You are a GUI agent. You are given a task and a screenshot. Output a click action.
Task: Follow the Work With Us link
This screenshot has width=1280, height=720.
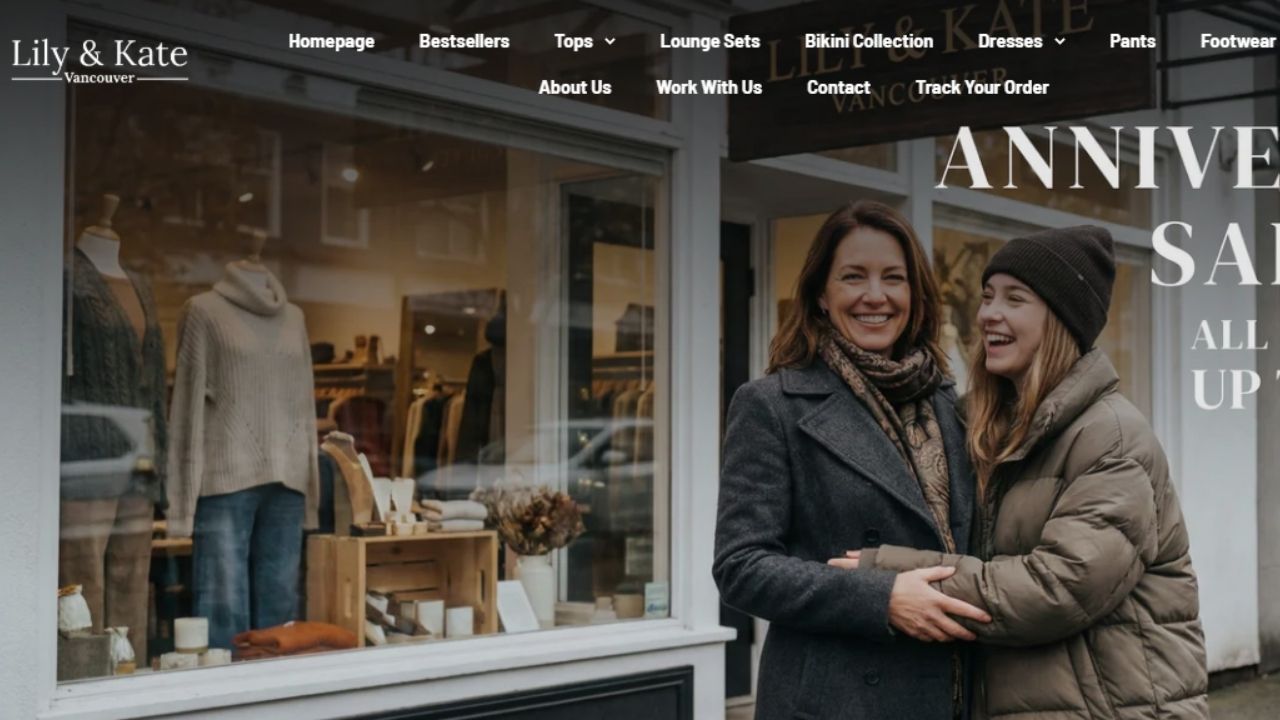click(709, 87)
